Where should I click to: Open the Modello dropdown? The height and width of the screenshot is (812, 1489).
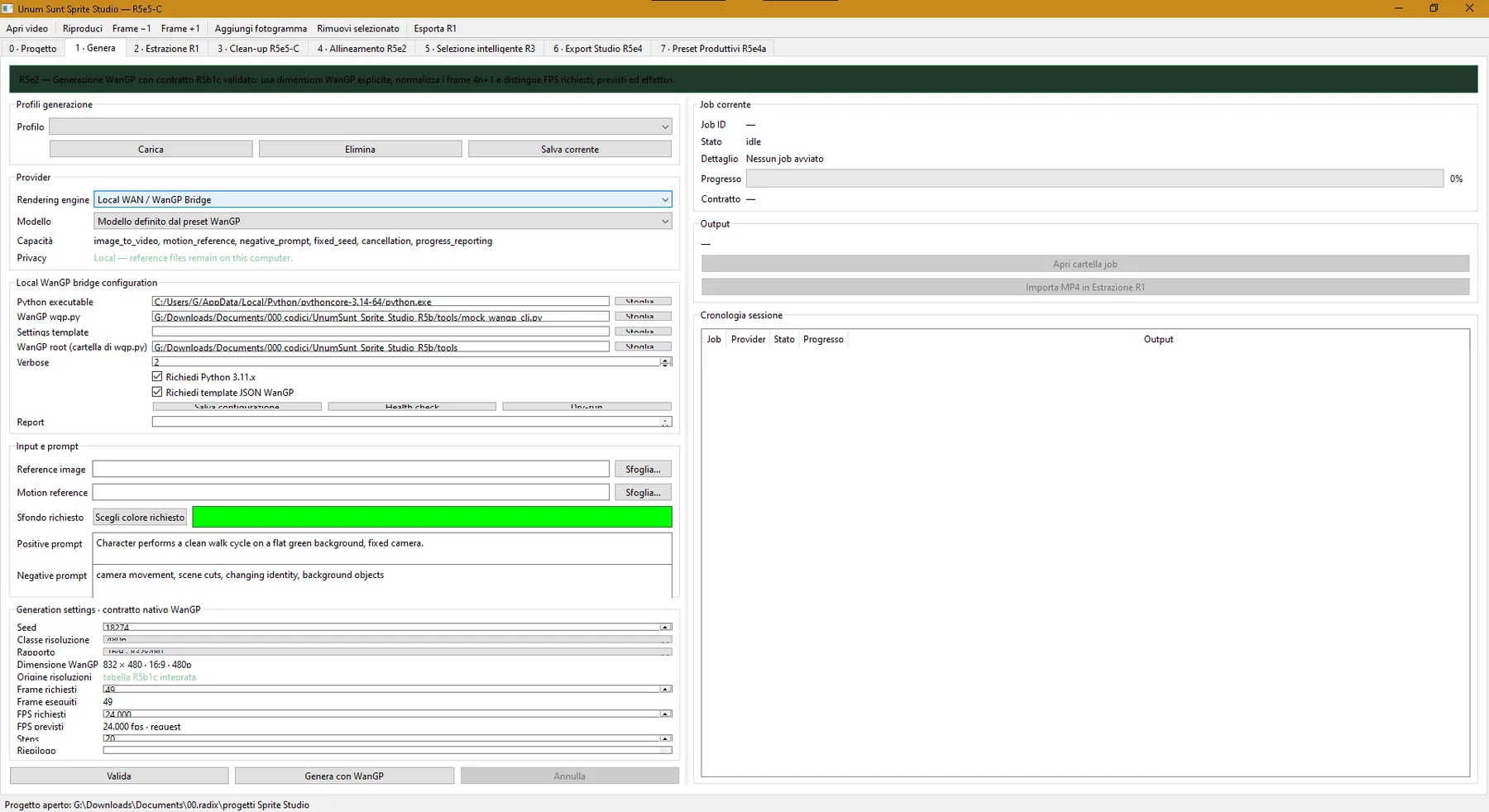point(383,221)
